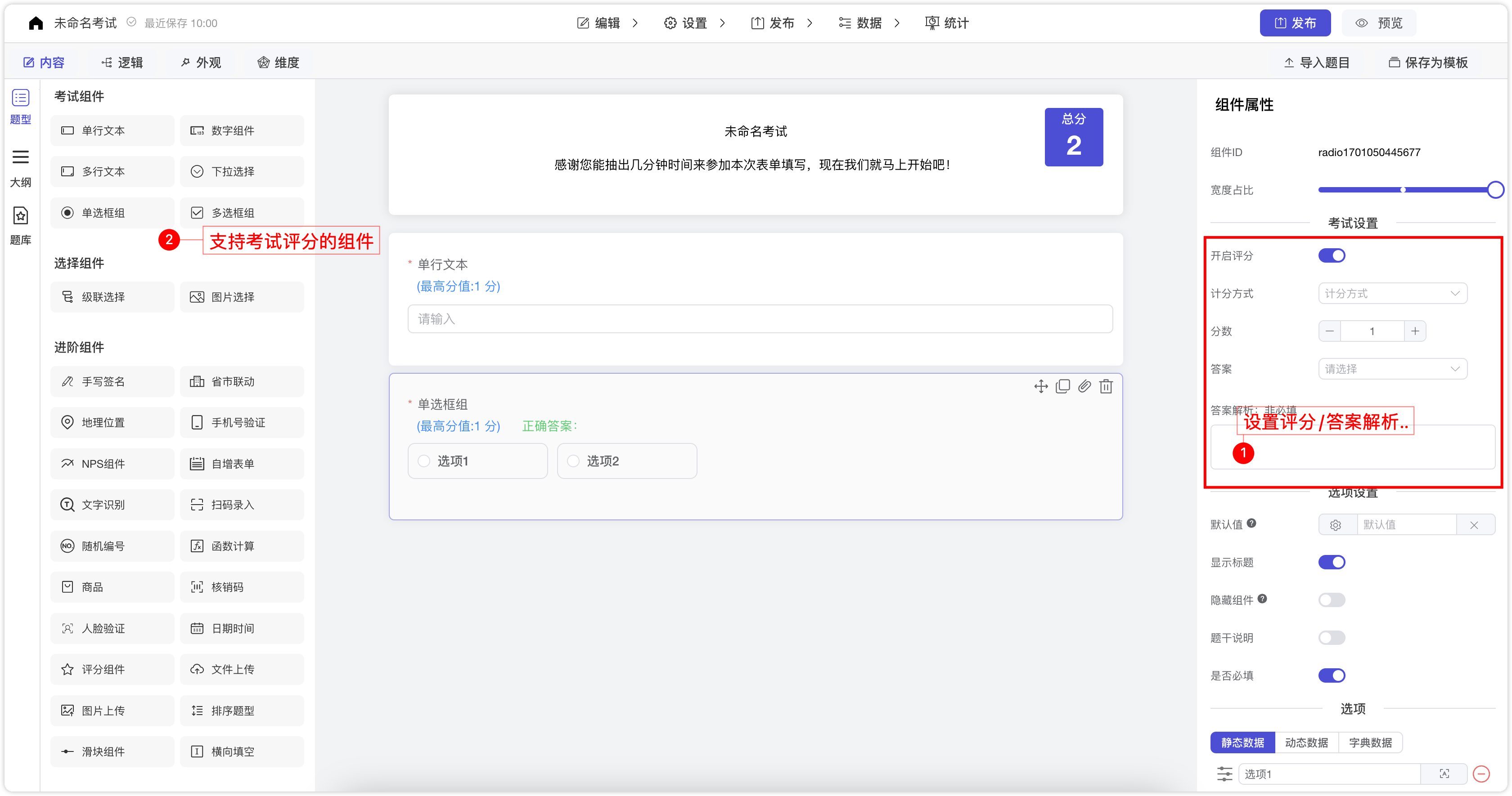This screenshot has height=796, width=1512.
Task: Select the 手写签名 component
Action: tap(112, 381)
